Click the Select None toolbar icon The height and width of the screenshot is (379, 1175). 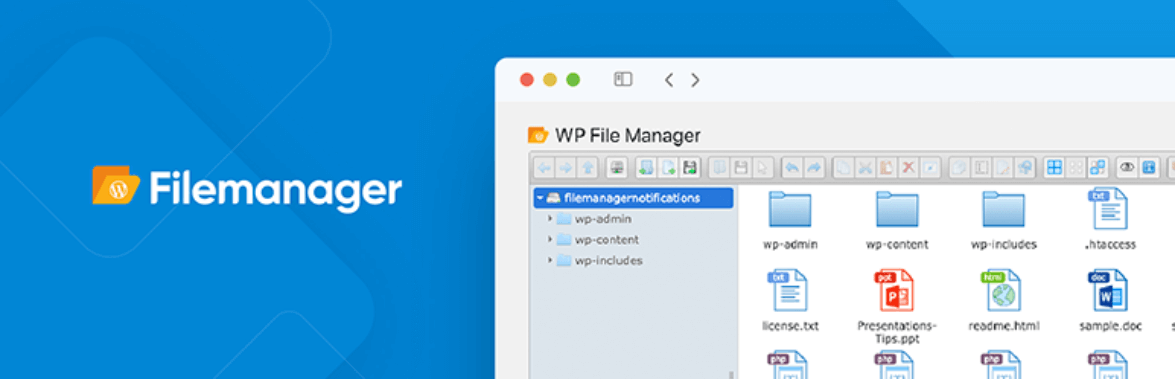tap(1076, 168)
